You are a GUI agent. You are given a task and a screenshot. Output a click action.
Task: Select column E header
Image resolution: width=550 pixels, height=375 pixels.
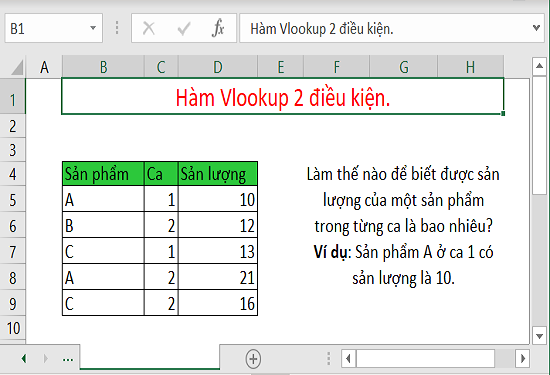coord(281,67)
